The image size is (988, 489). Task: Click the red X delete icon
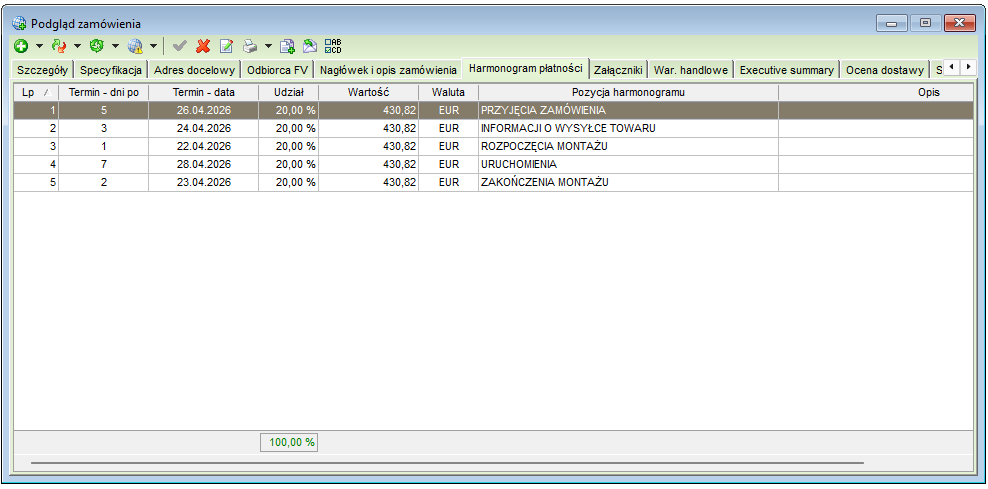click(x=203, y=46)
